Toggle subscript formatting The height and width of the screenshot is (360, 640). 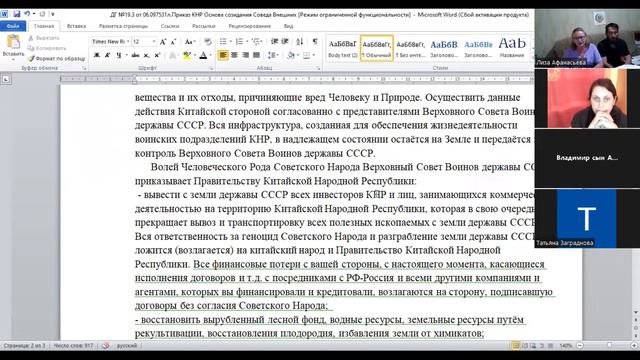(x=146, y=55)
